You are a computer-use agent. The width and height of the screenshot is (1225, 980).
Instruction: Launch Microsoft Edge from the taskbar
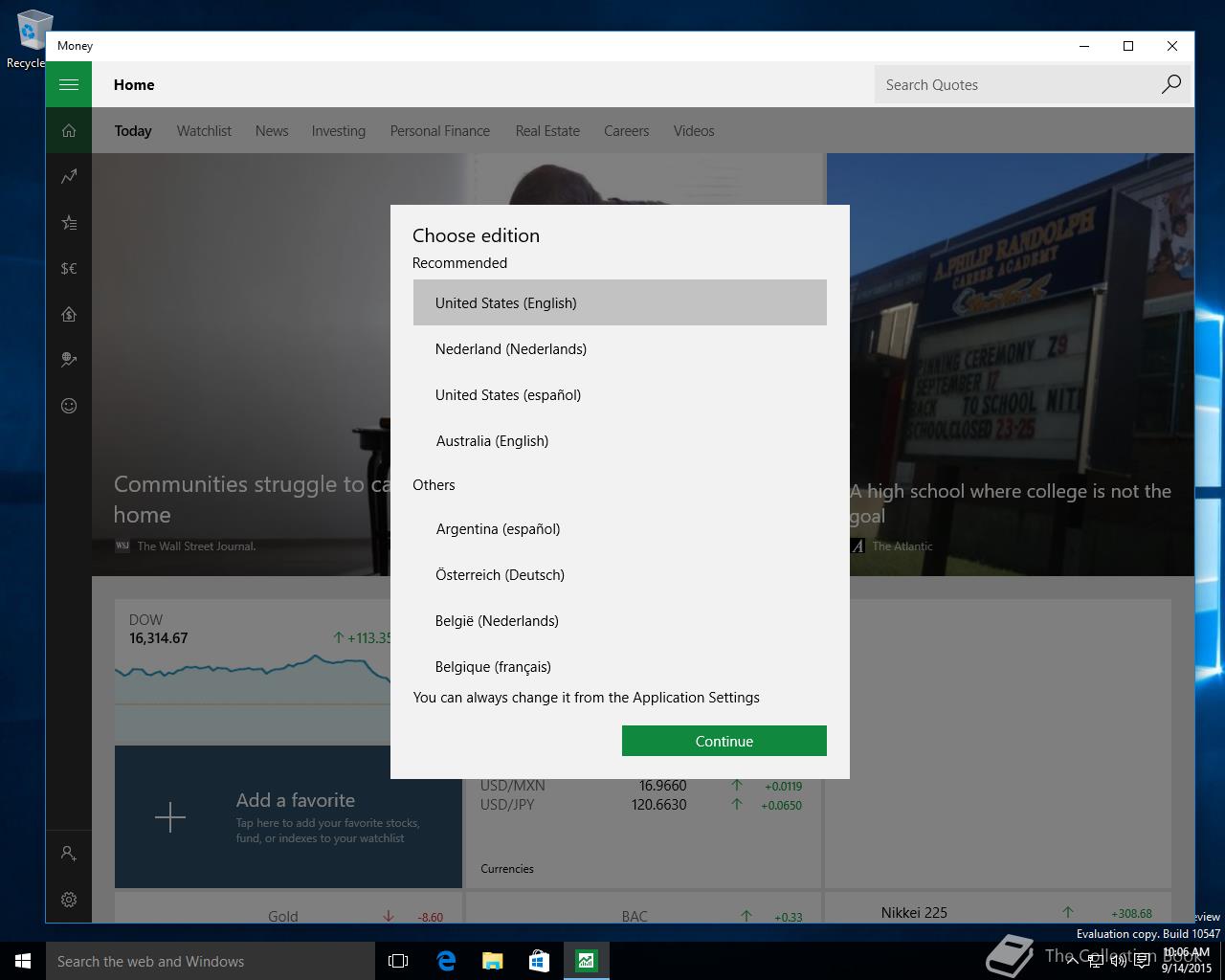pyautogui.click(x=446, y=961)
